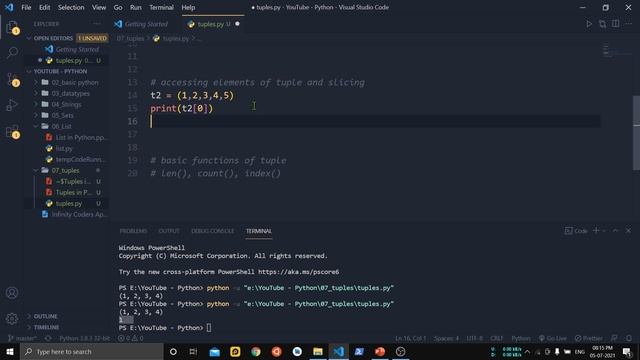Open the Help menu
The height and width of the screenshot is (360, 640).
tap(188, 7)
